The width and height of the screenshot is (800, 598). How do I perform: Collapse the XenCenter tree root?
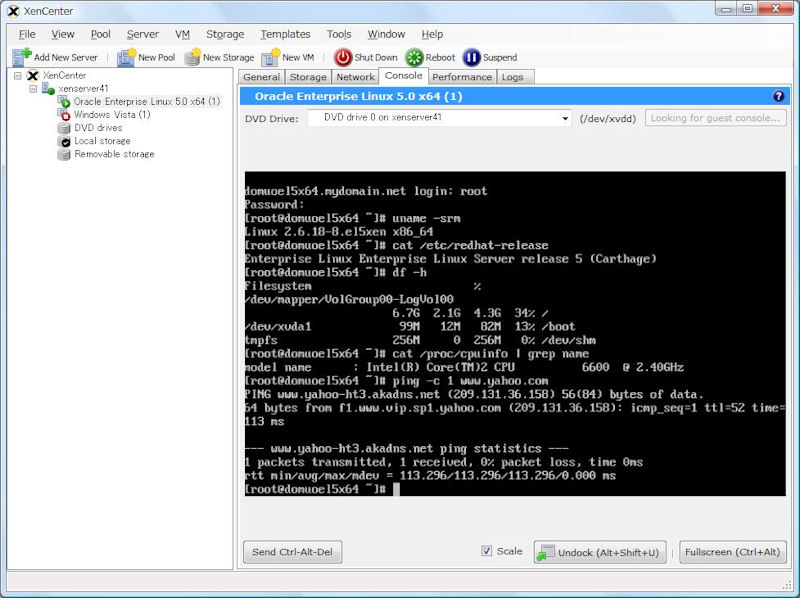(18, 76)
